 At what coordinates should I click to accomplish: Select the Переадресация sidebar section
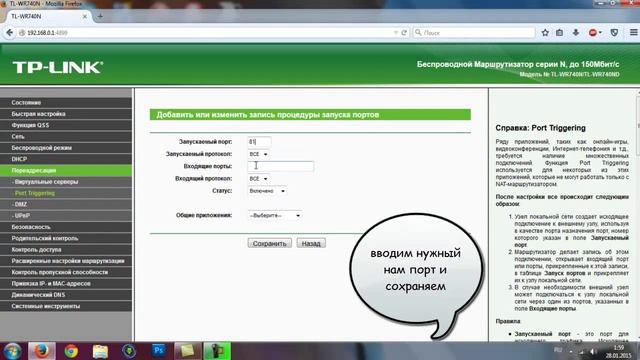pyautogui.click(x=66, y=170)
